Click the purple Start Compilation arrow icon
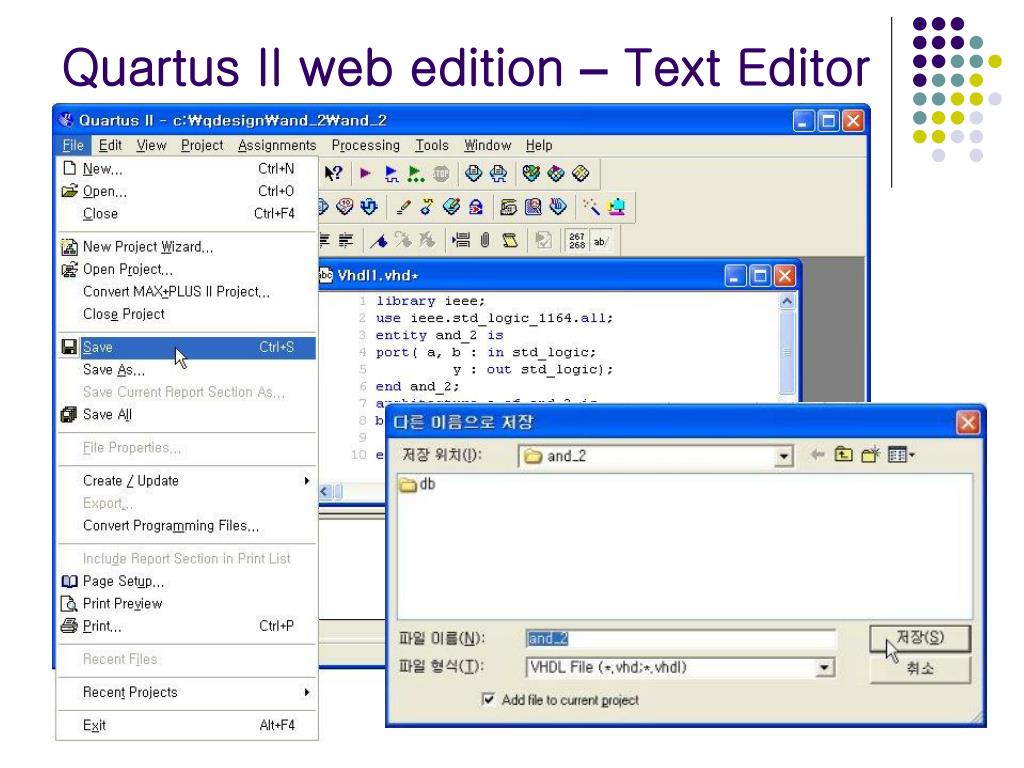Image resolution: width=1024 pixels, height=768 pixels. (366, 173)
